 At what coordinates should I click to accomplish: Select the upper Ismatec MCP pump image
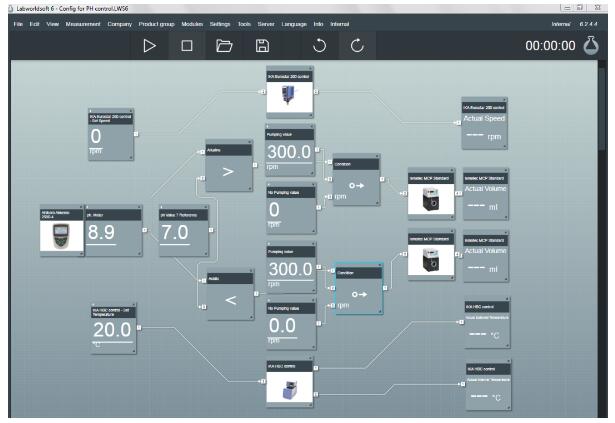click(x=431, y=197)
